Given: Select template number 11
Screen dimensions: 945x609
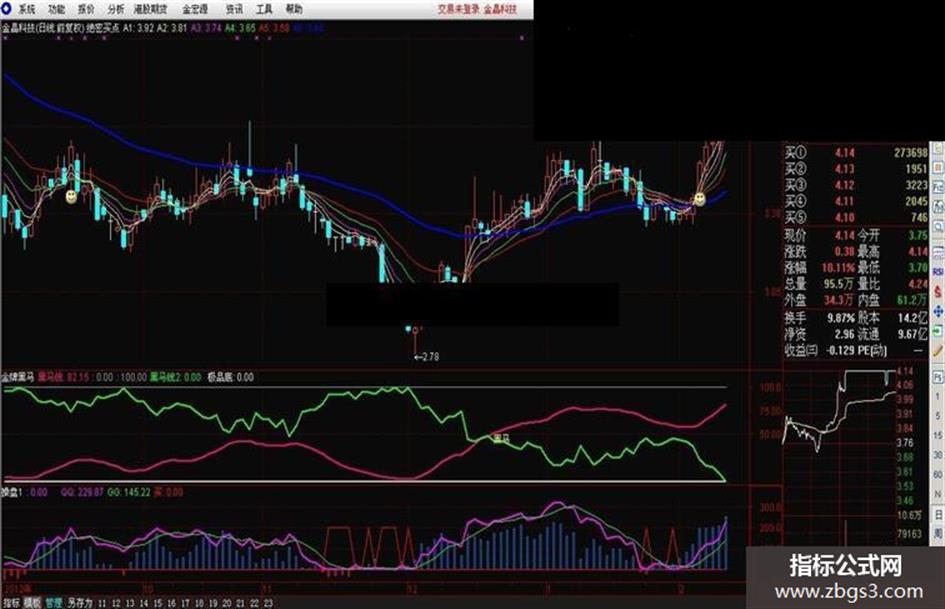Looking at the screenshot, I should (101, 603).
